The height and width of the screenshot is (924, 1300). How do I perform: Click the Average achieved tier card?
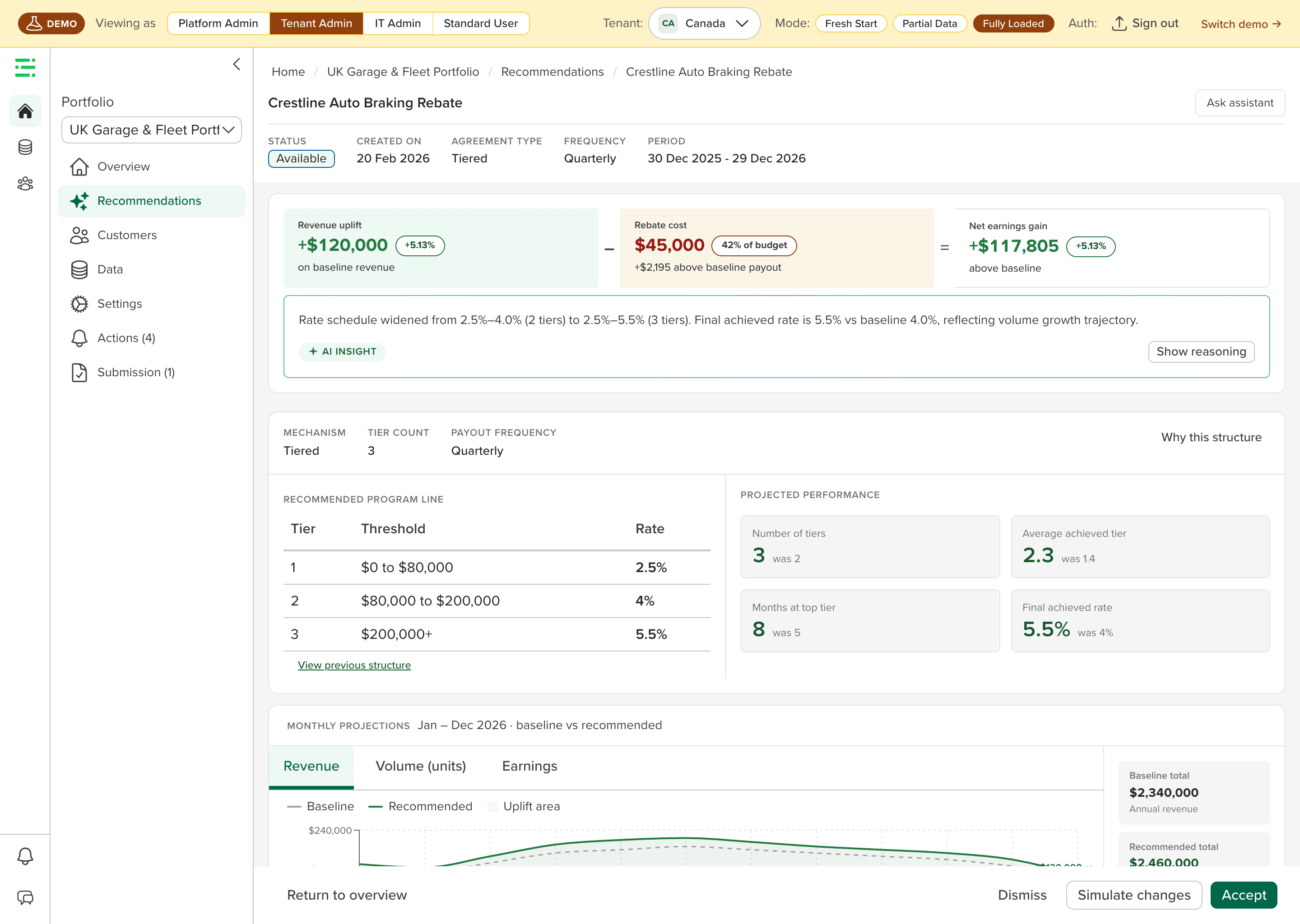tap(1140, 547)
